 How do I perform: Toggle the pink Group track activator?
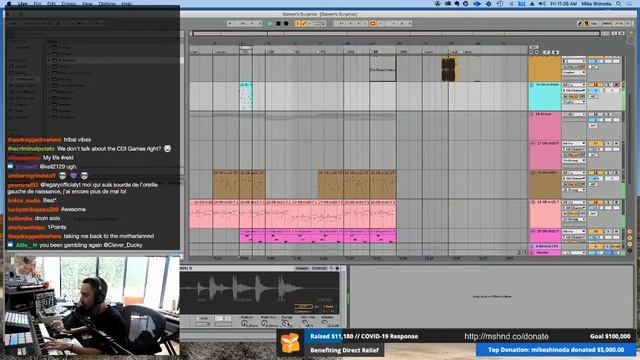[x=595, y=114]
